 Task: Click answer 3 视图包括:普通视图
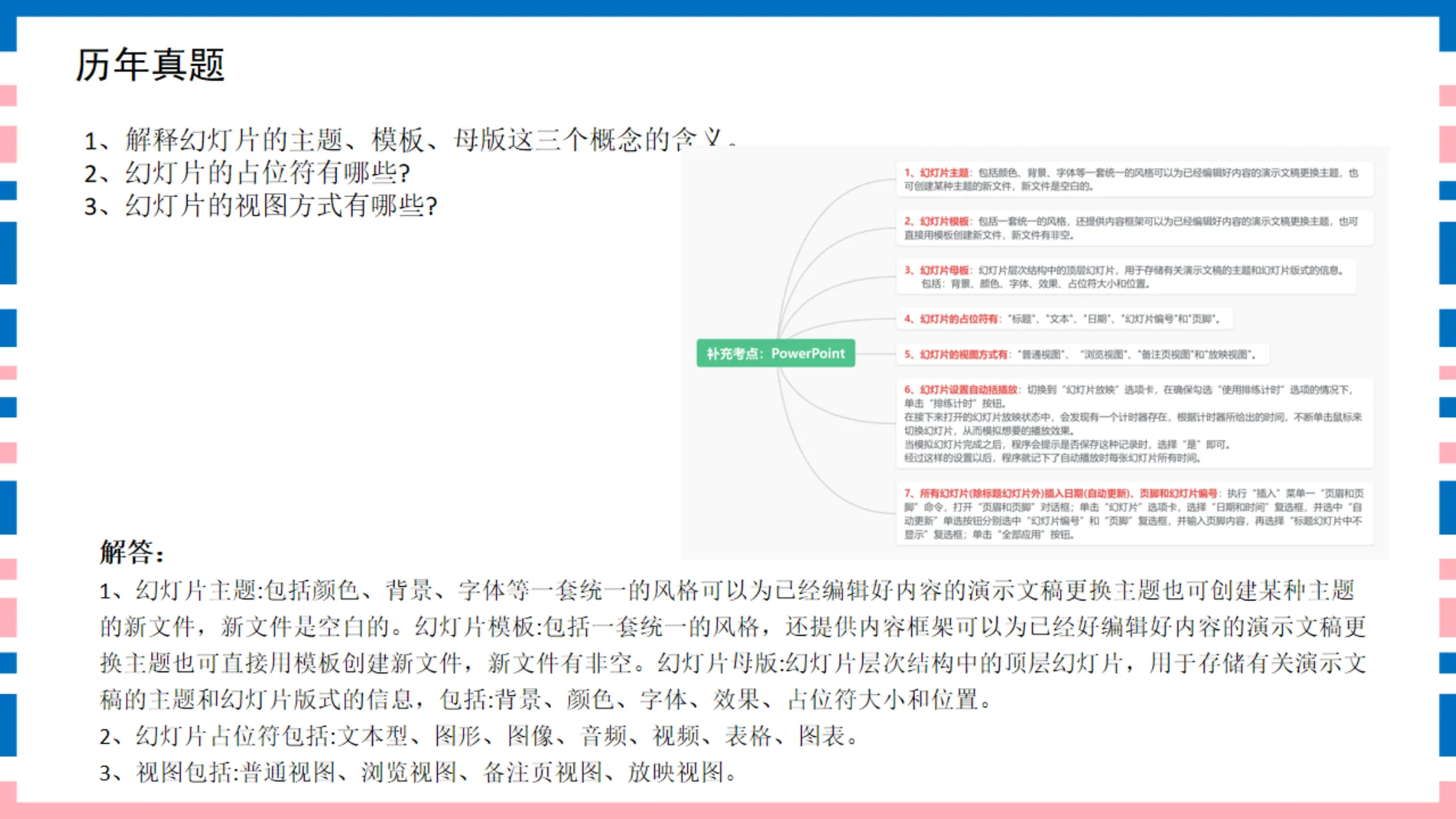coord(418,772)
